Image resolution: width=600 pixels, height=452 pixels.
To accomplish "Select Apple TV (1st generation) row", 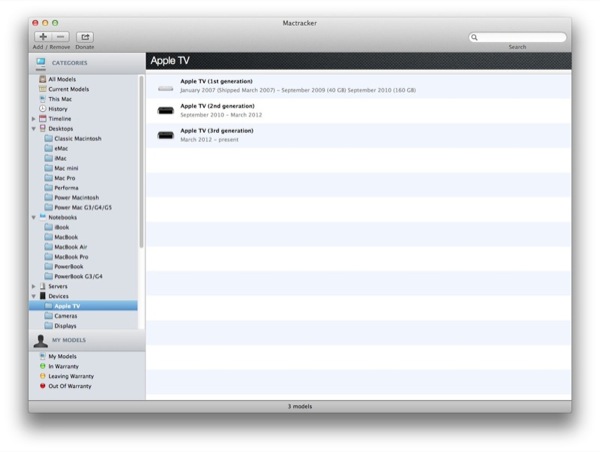I will tap(358, 86).
